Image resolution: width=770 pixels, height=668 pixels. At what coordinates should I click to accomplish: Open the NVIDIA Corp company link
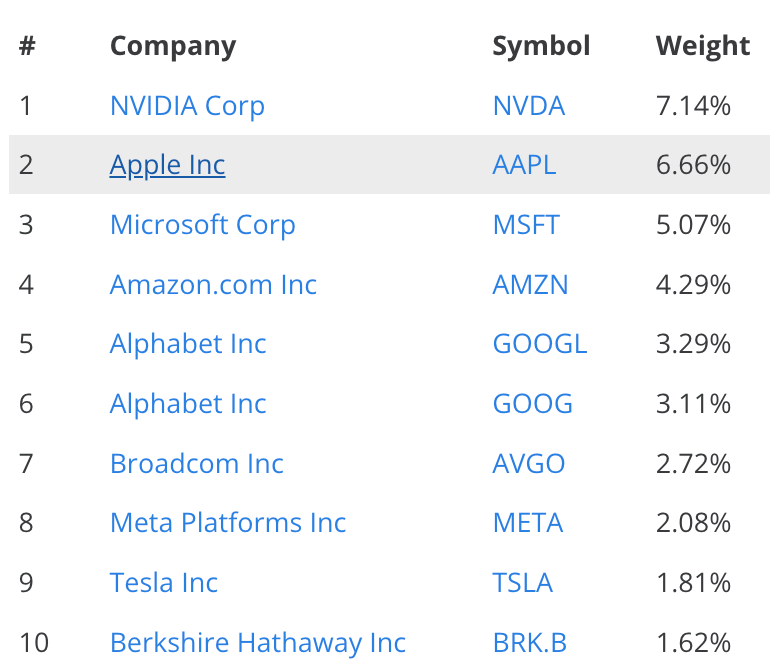tap(187, 106)
